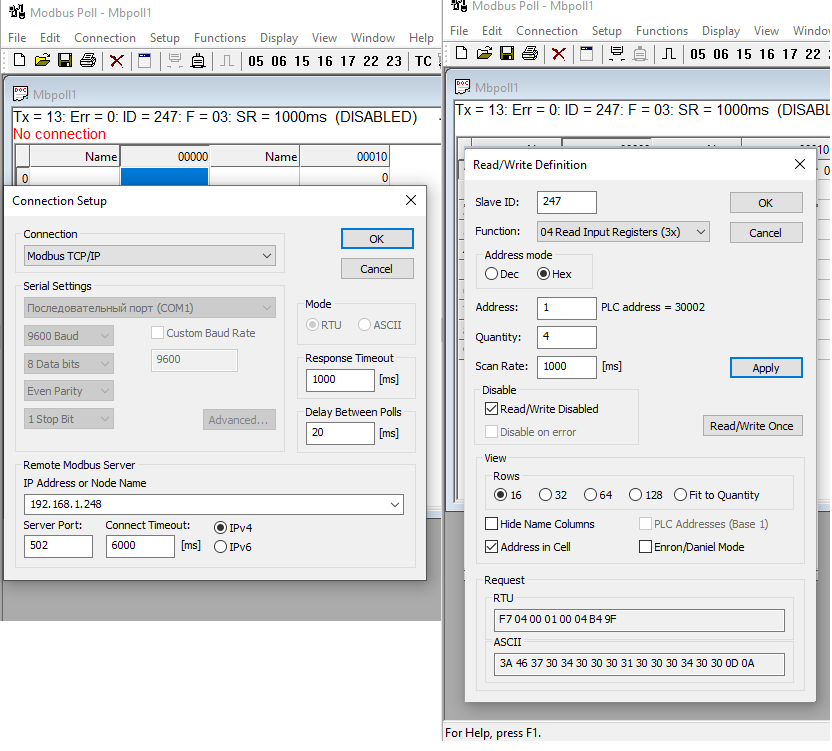
Task: Click function 05 toolbar item in left window
Action: [x=256, y=62]
